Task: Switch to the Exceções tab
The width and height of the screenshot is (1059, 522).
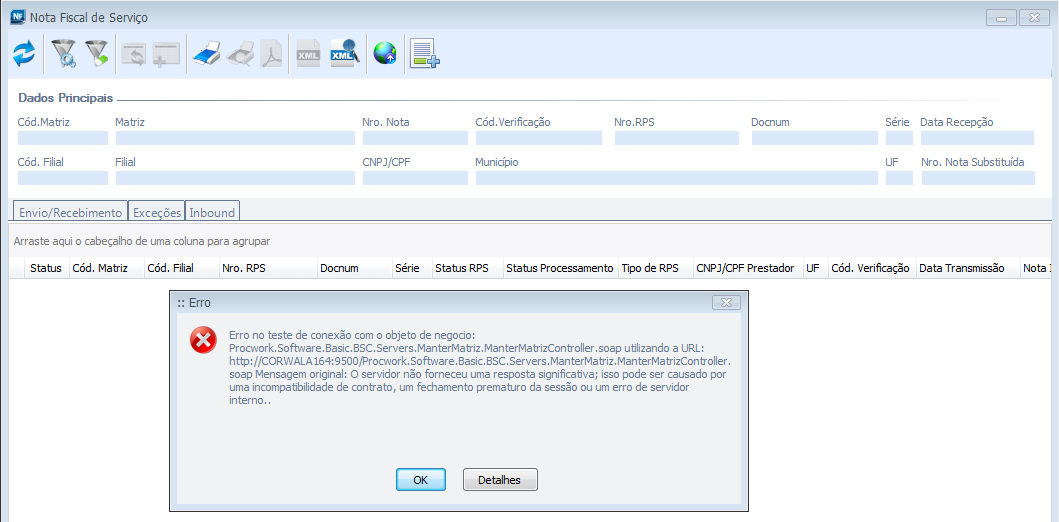Action: (157, 212)
